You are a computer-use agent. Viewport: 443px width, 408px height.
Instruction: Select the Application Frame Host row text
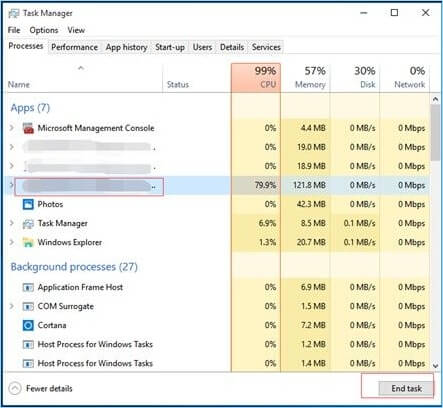coord(80,287)
